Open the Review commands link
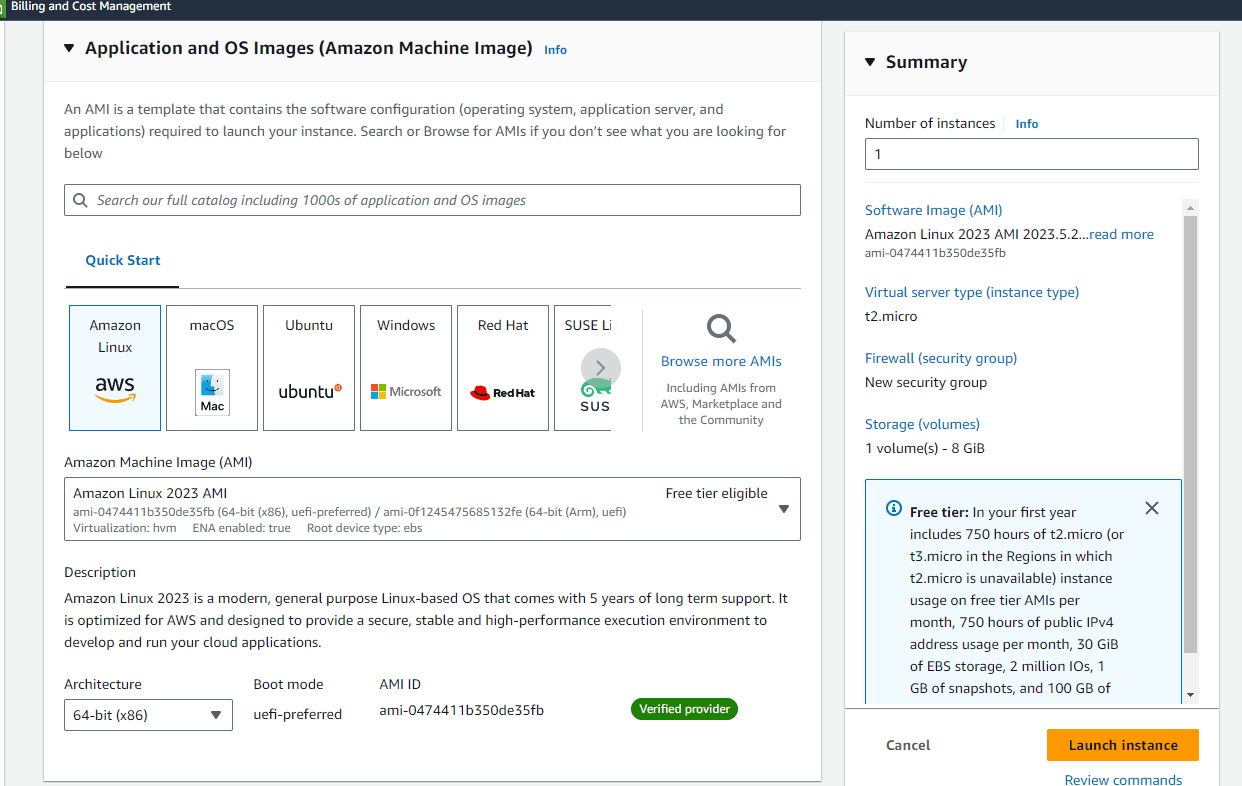This screenshot has height=786, width=1242. coord(1123,780)
